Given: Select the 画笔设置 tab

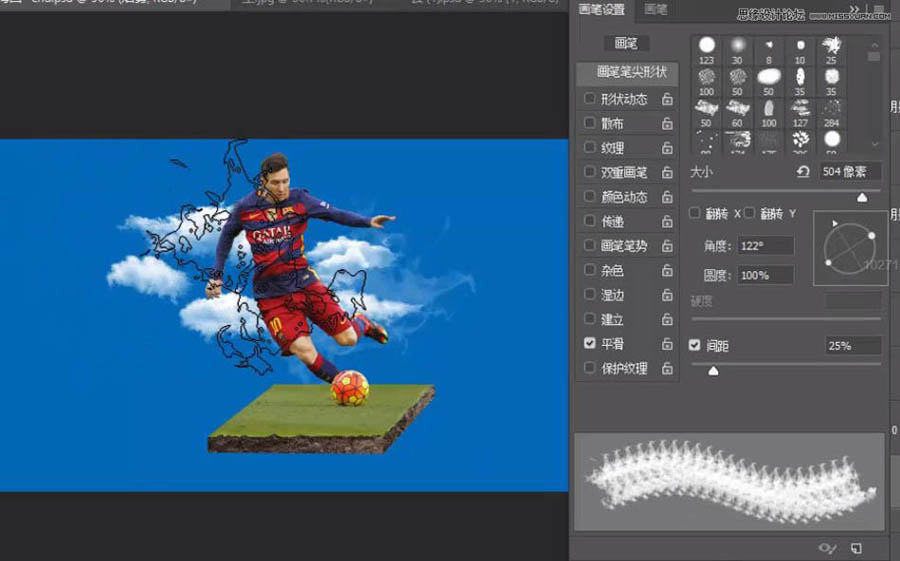Looking at the screenshot, I should [602, 10].
